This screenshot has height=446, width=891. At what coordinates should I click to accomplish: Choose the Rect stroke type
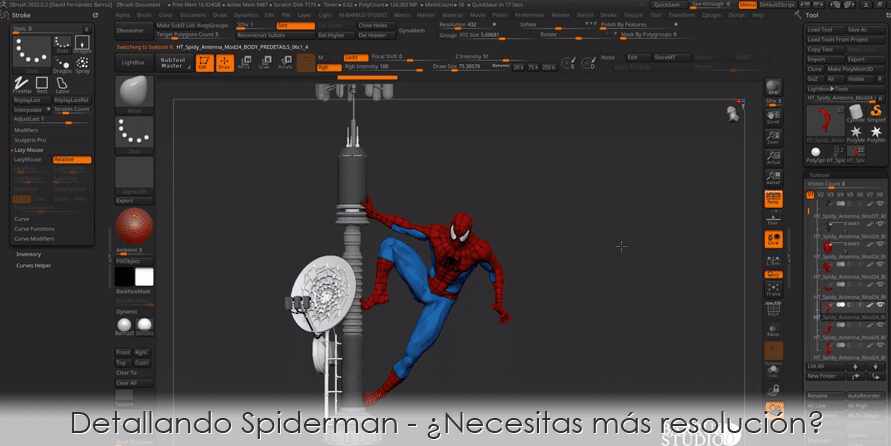(41, 85)
